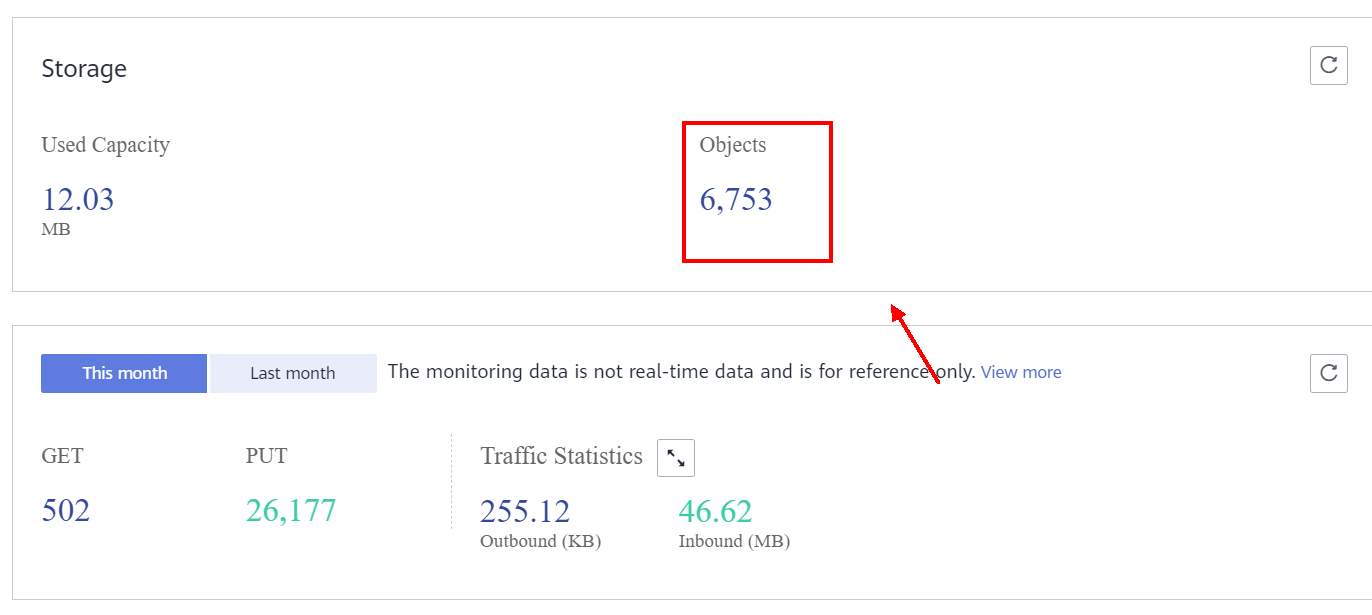Screen dimensions: 1372x615
Task: Select the PUT request count 26,177
Action: [x=291, y=511]
